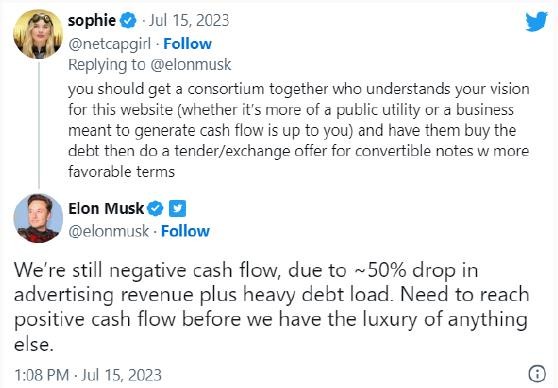Viewport: 558px width, 388px height.
Task: Click the square Twitter affiliate badge
Action: [x=177, y=209]
